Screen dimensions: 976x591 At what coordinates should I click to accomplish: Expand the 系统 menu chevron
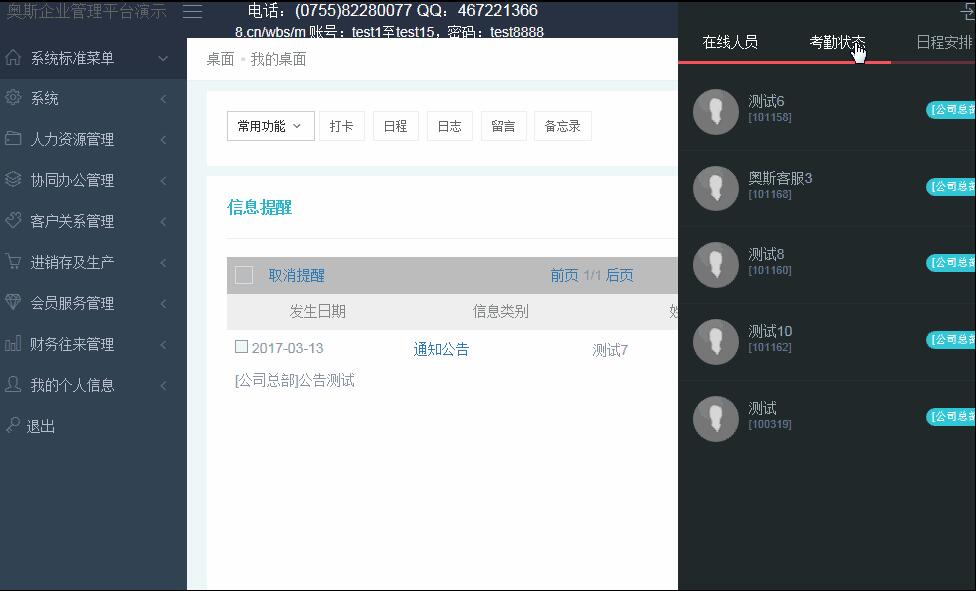pos(163,98)
